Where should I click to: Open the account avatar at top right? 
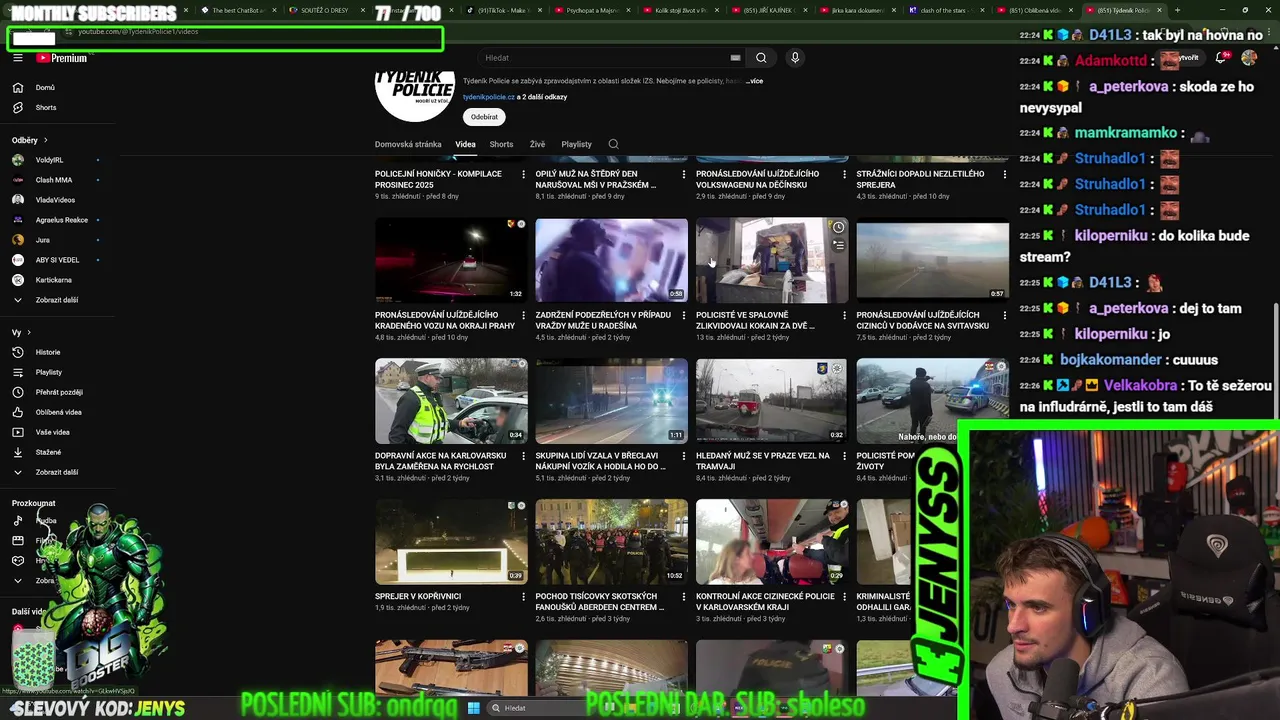(1249, 58)
